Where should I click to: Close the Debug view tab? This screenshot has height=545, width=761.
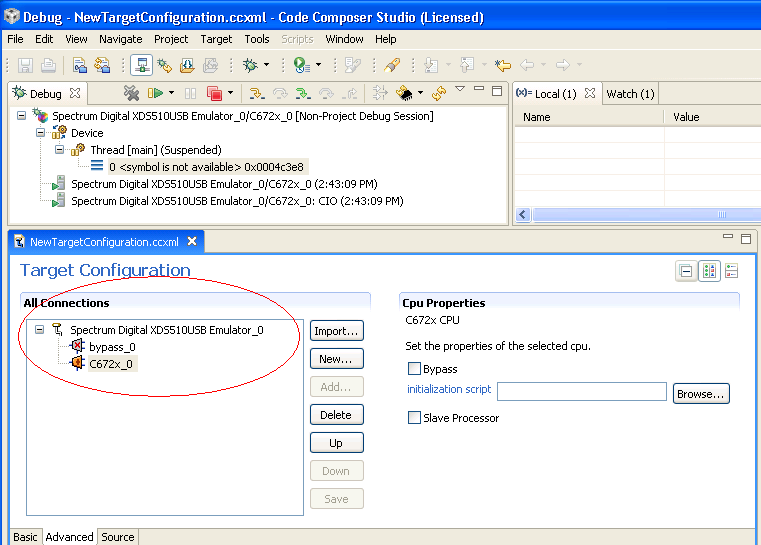click(75, 93)
